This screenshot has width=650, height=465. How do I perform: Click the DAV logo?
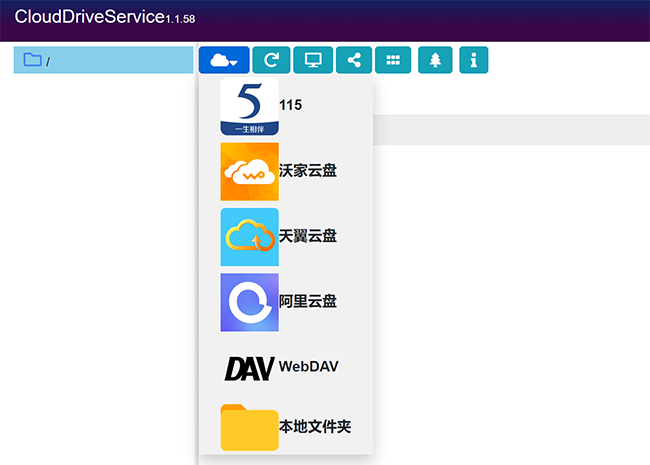click(250, 368)
